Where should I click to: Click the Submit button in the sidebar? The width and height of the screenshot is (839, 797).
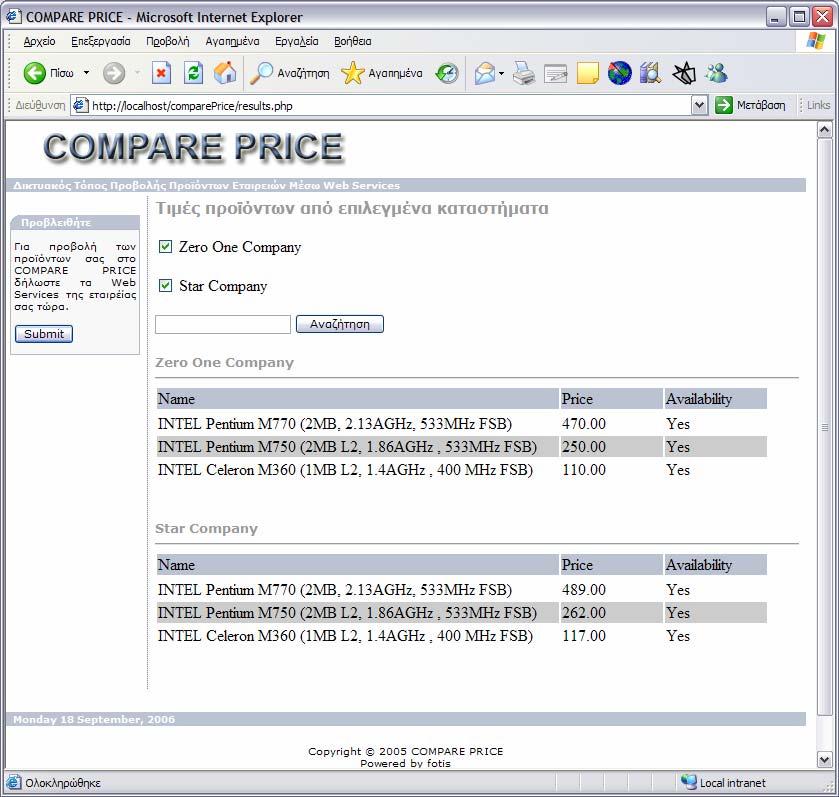click(x=44, y=334)
